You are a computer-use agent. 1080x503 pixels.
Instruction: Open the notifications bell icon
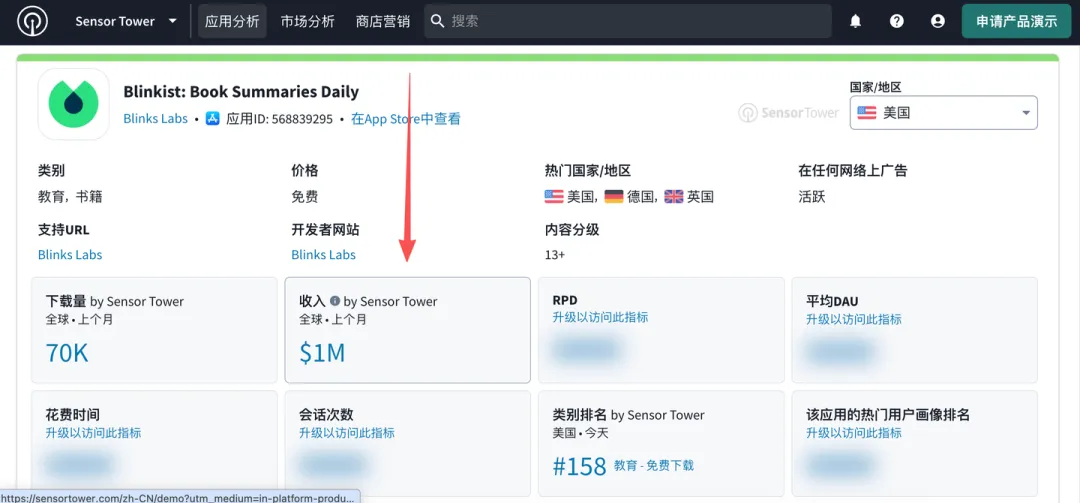pos(855,21)
